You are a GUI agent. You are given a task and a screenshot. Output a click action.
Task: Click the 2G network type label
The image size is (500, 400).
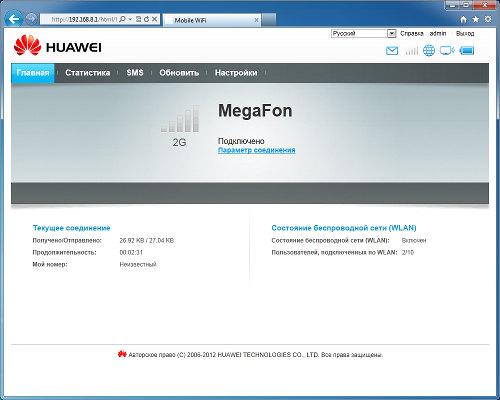pyautogui.click(x=179, y=143)
